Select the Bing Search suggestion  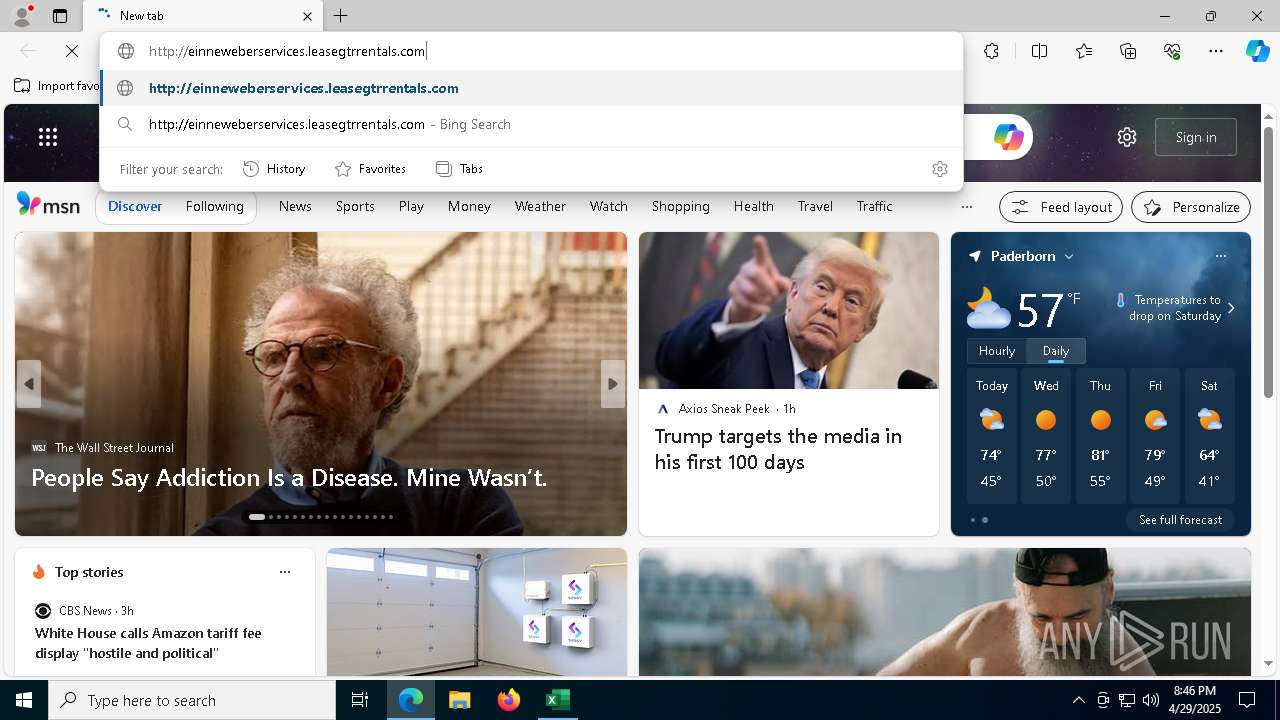(531, 124)
